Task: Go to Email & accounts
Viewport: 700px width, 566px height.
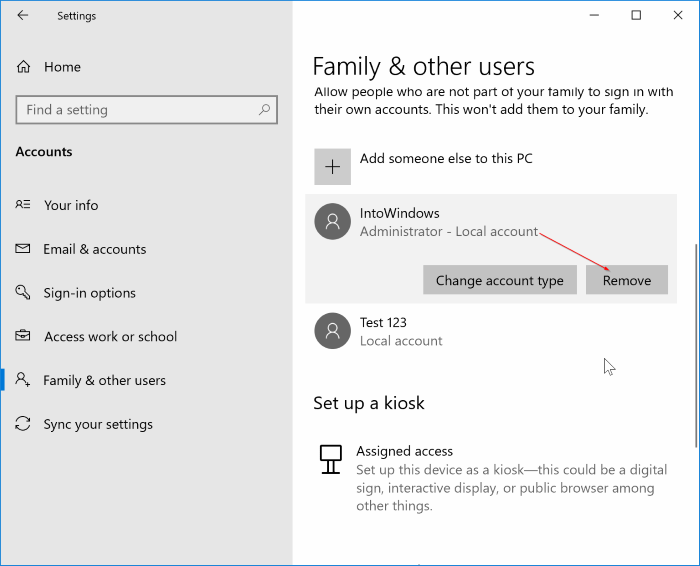Action: [146, 249]
